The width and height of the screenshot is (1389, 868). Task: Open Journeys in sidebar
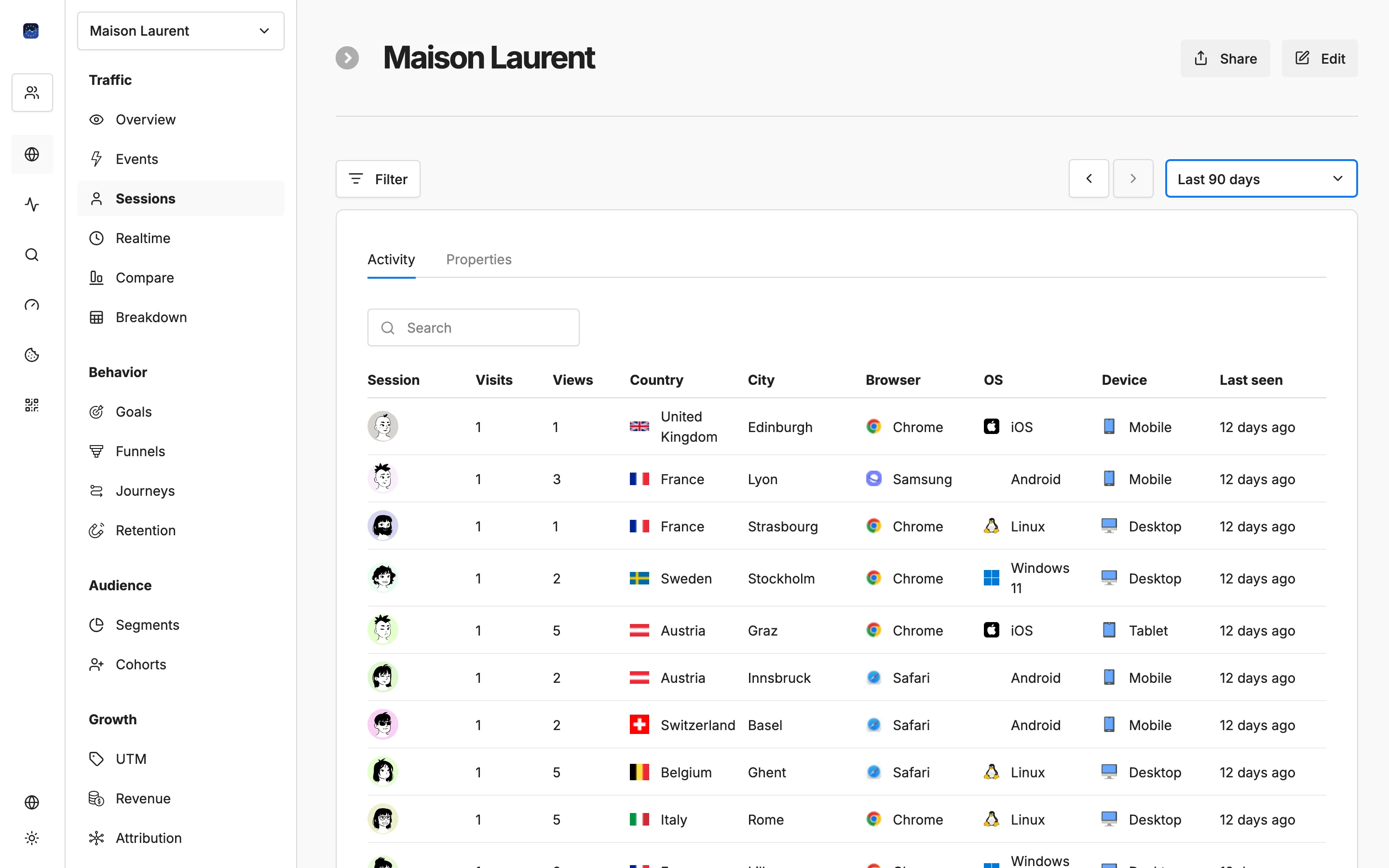coord(181,491)
